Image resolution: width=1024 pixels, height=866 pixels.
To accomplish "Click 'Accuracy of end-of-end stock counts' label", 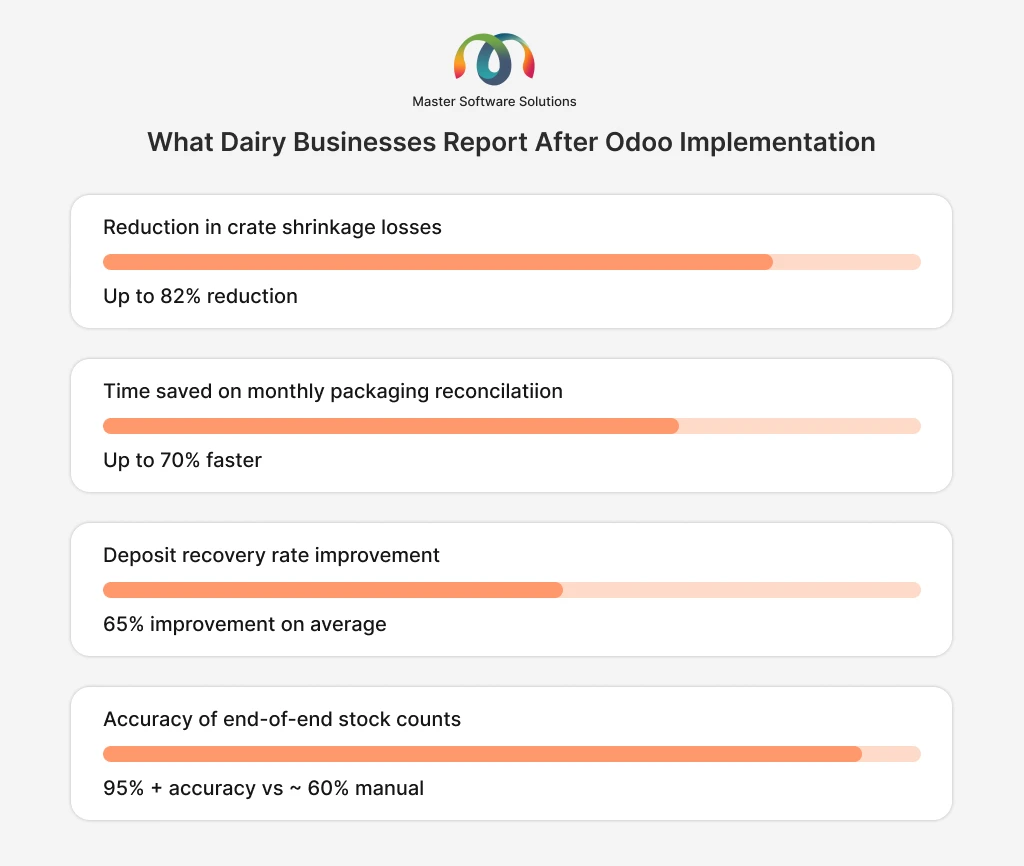I will [282, 719].
